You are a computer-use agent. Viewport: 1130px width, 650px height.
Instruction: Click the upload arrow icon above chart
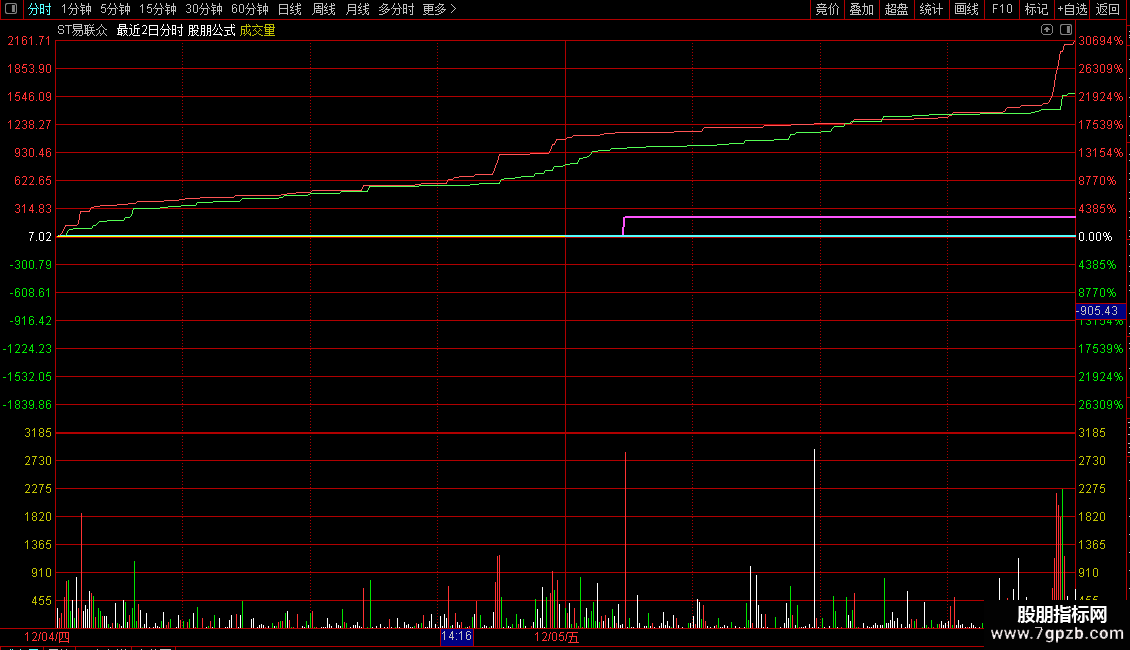[1046, 30]
